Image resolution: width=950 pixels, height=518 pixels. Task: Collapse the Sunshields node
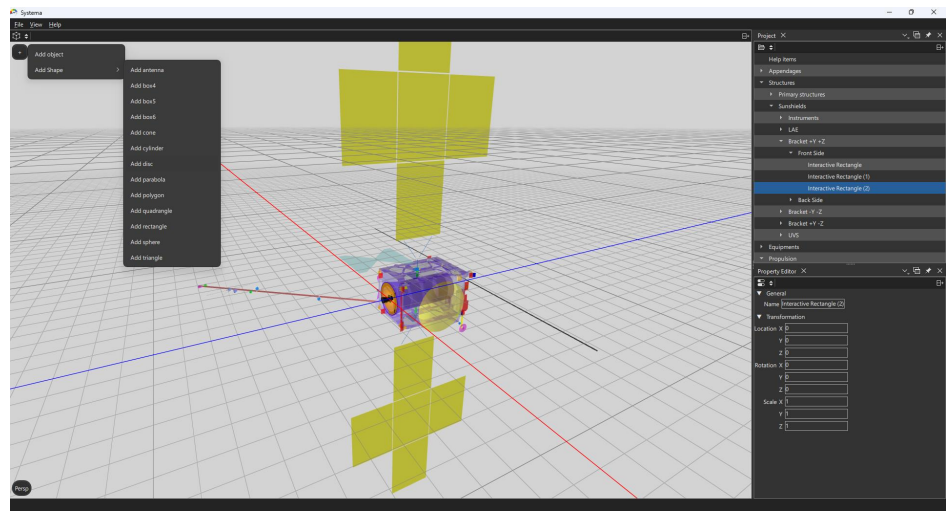pos(771,106)
